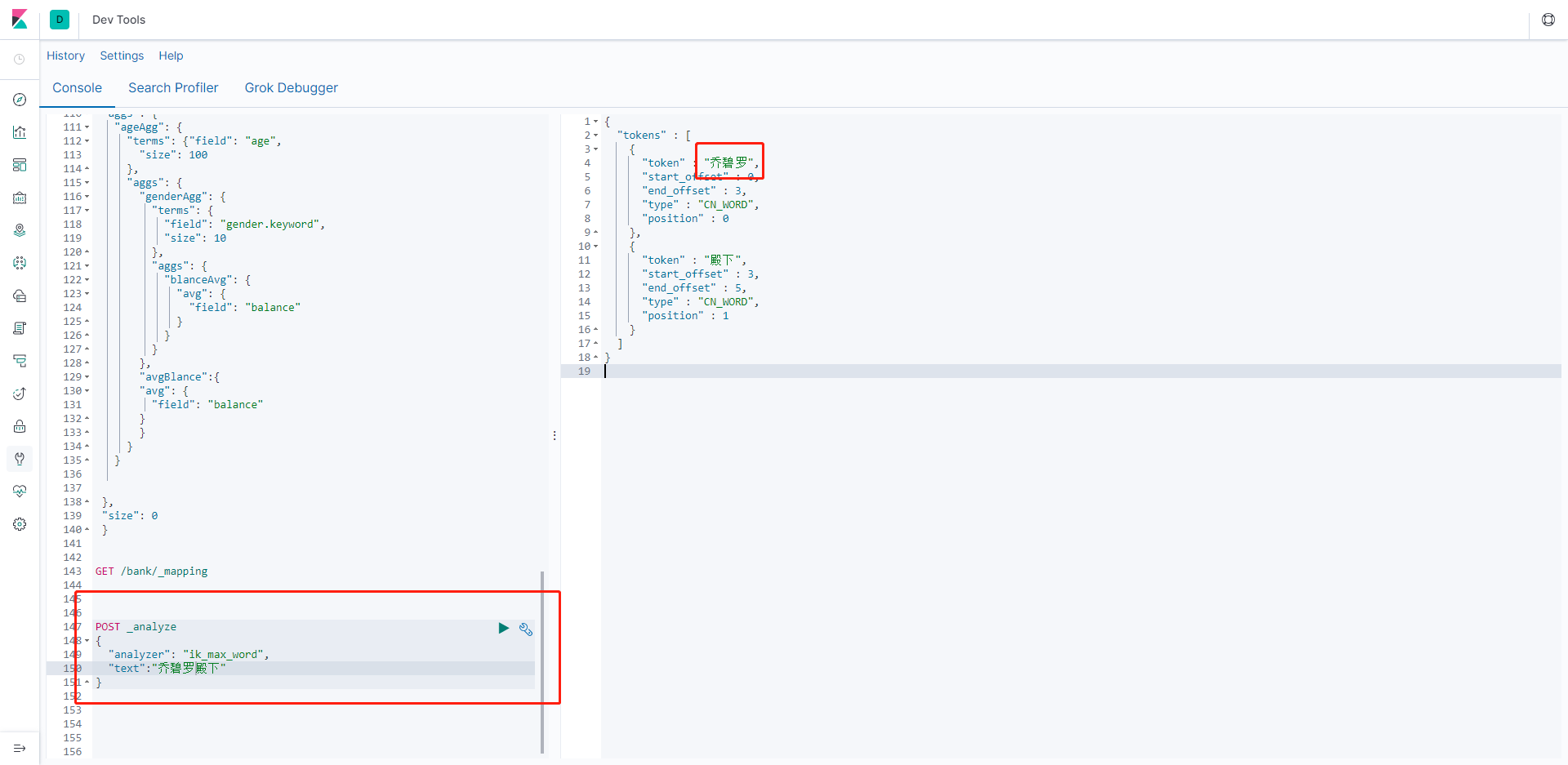Switch to Search Profiler tab
This screenshot has height=765, width=1568.
[x=173, y=88]
